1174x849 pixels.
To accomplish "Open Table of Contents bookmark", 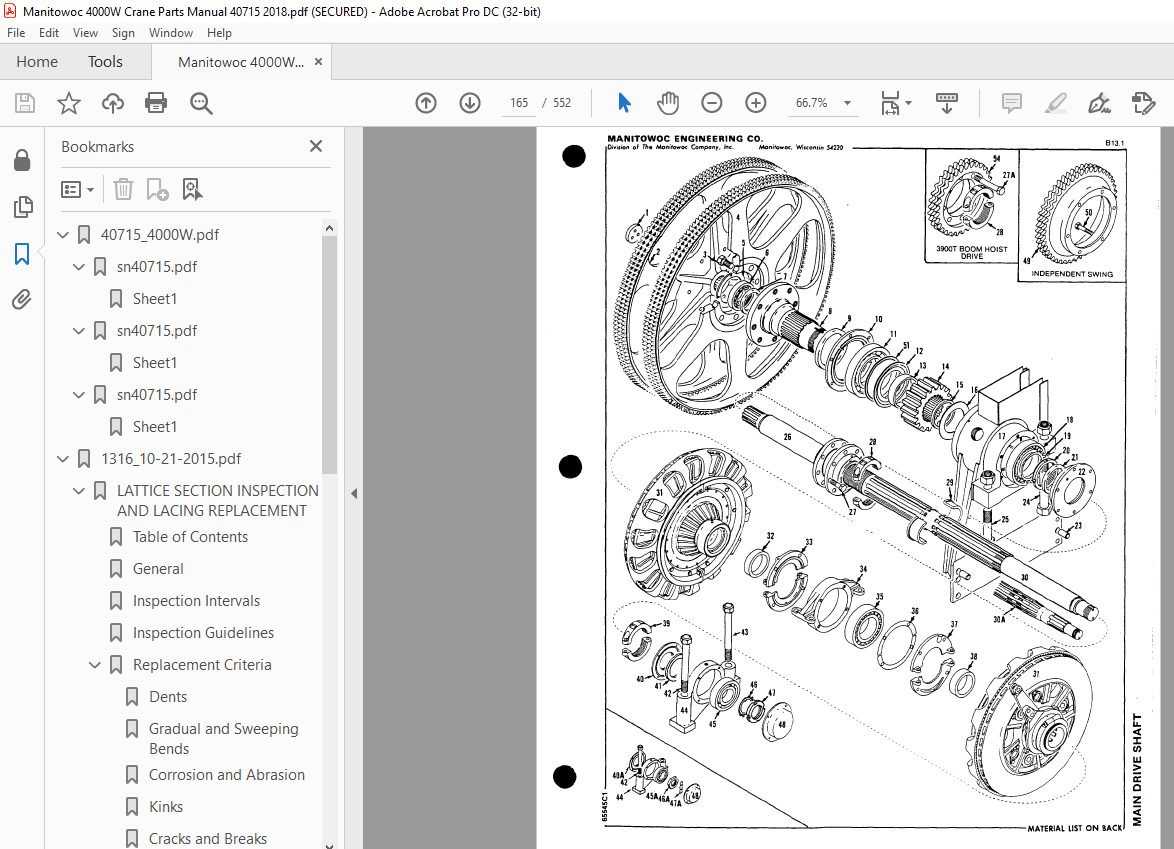I will (x=190, y=537).
